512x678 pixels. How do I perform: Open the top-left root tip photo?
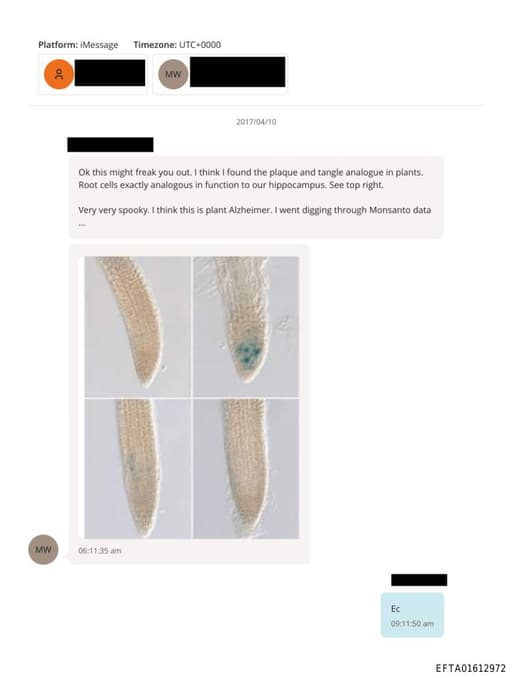138,326
